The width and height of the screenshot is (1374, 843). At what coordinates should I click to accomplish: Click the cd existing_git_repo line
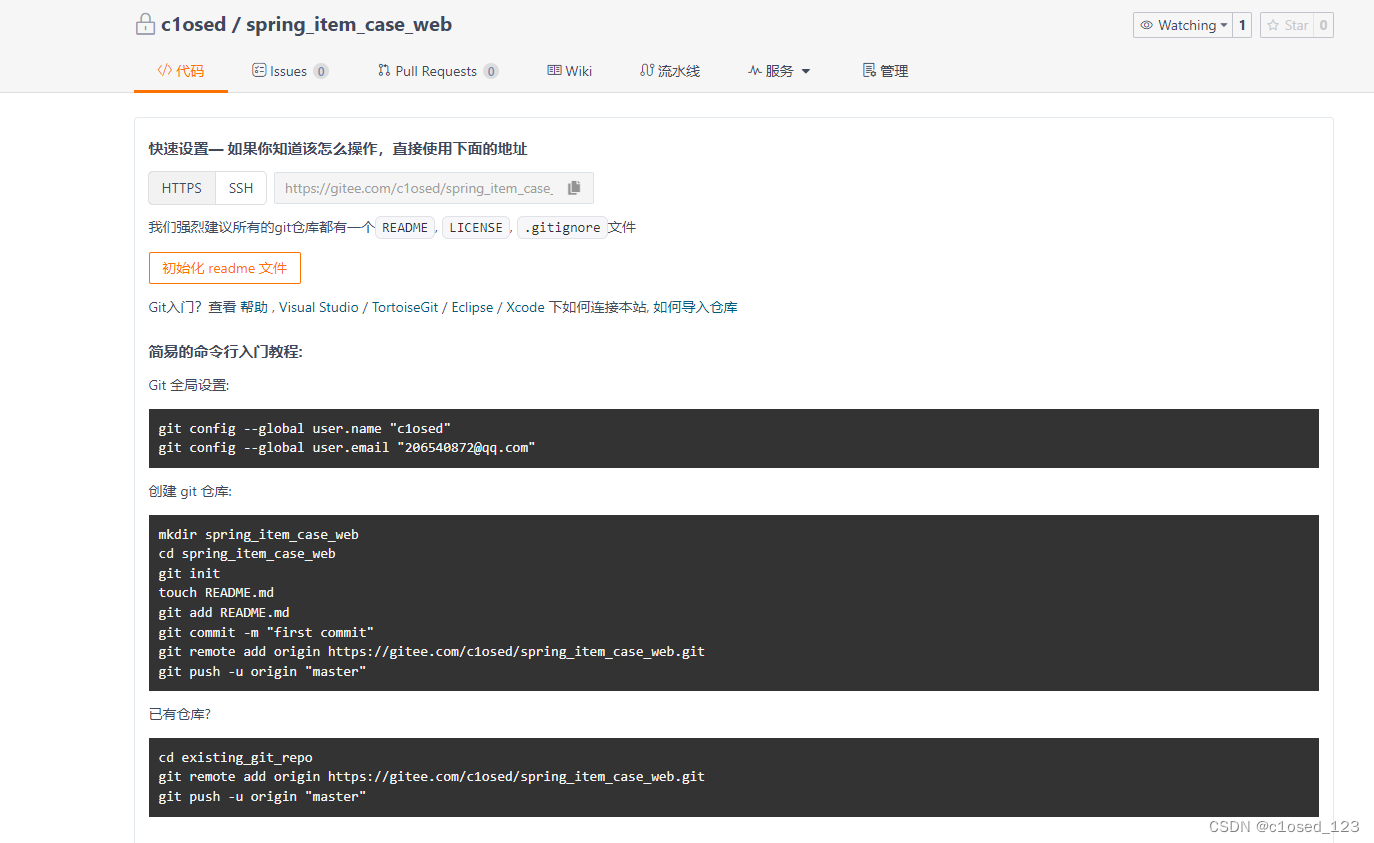235,758
